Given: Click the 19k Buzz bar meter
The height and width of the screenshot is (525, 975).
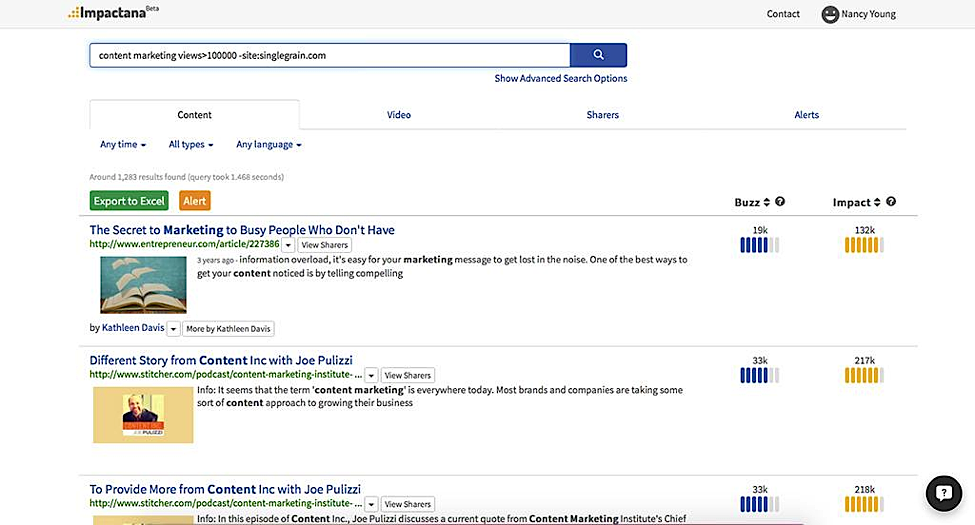Looking at the screenshot, I should point(759,245).
